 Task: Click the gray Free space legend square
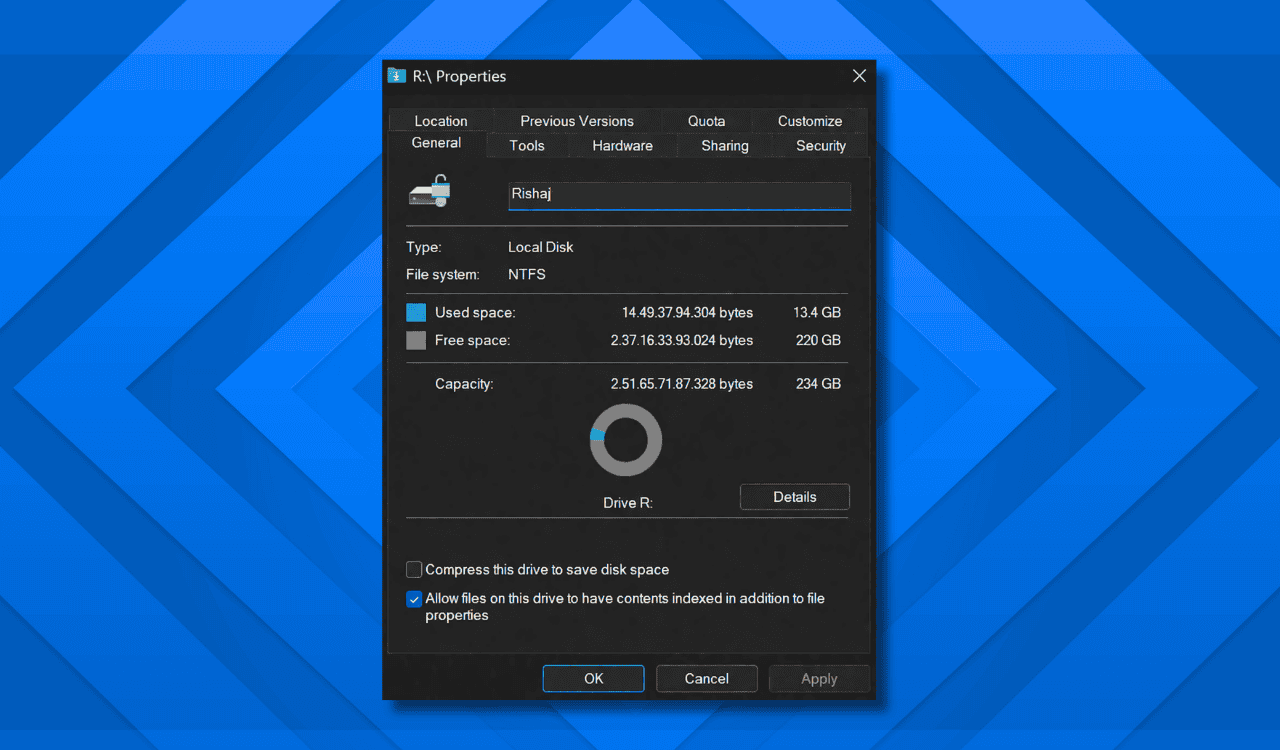(415, 339)
